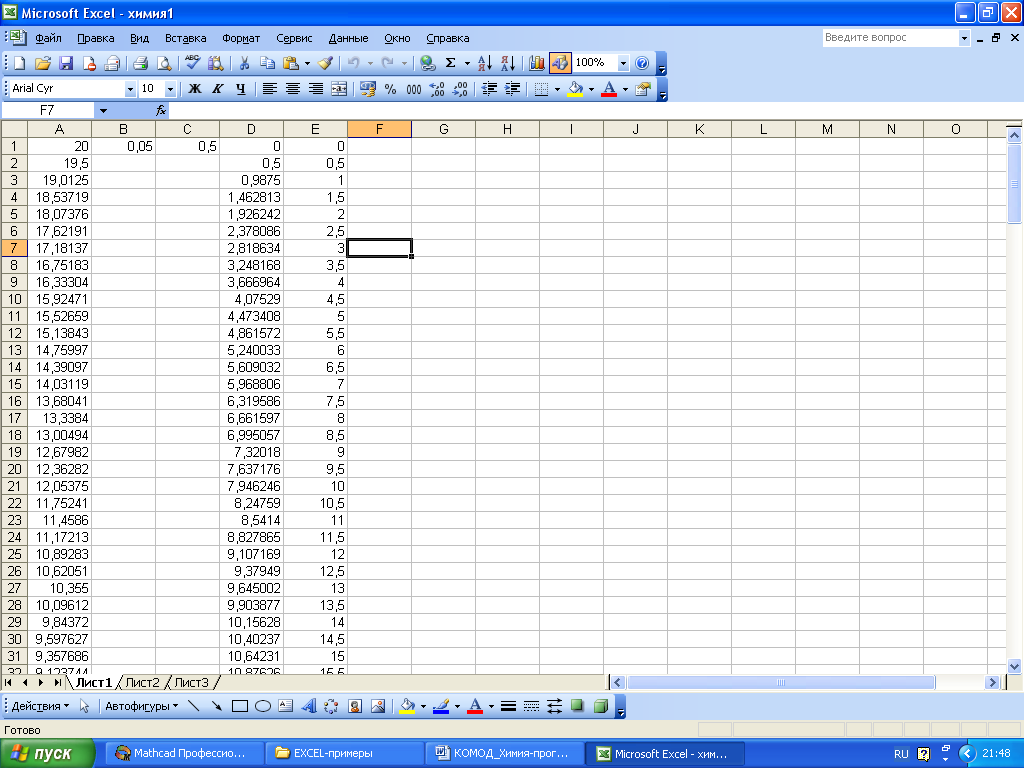
Task: Open the Name Box dropdown arrow
Action: tap(102, 110)
